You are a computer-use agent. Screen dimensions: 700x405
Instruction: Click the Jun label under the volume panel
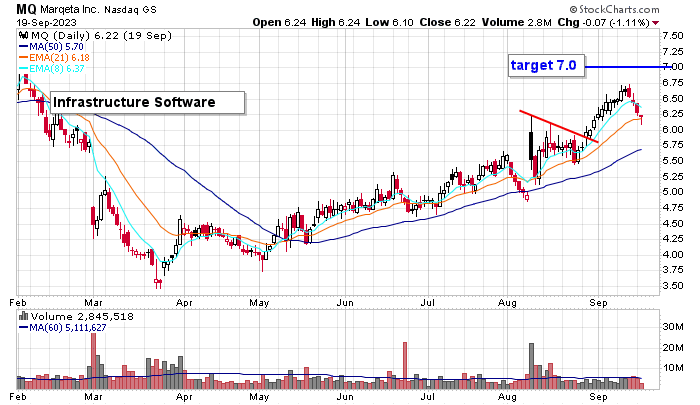pyautogui.click(x=345, y=397)
